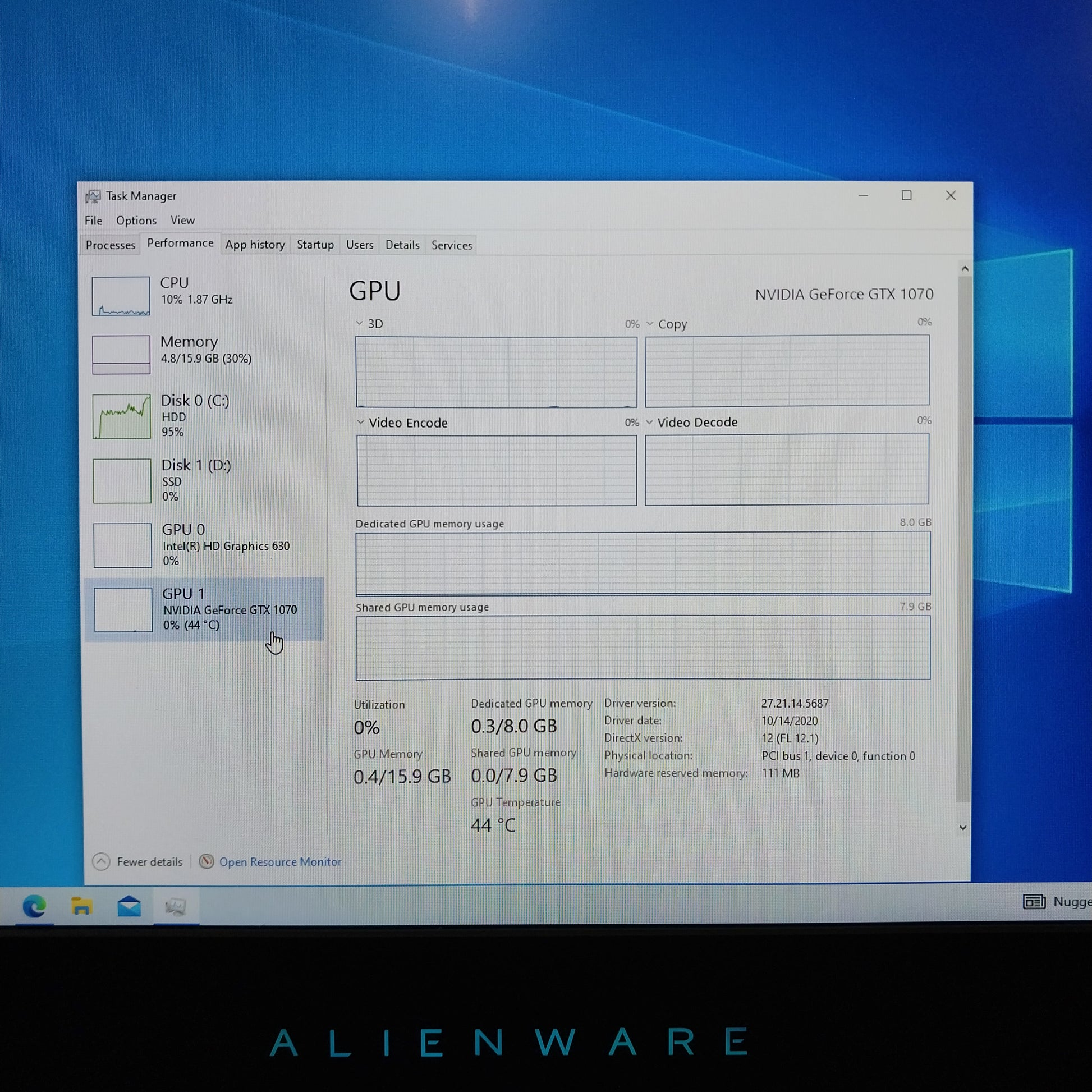Viewport: 1092px width, 1092px height.
Task: Click Fewer details button
Action: [137, 861]
